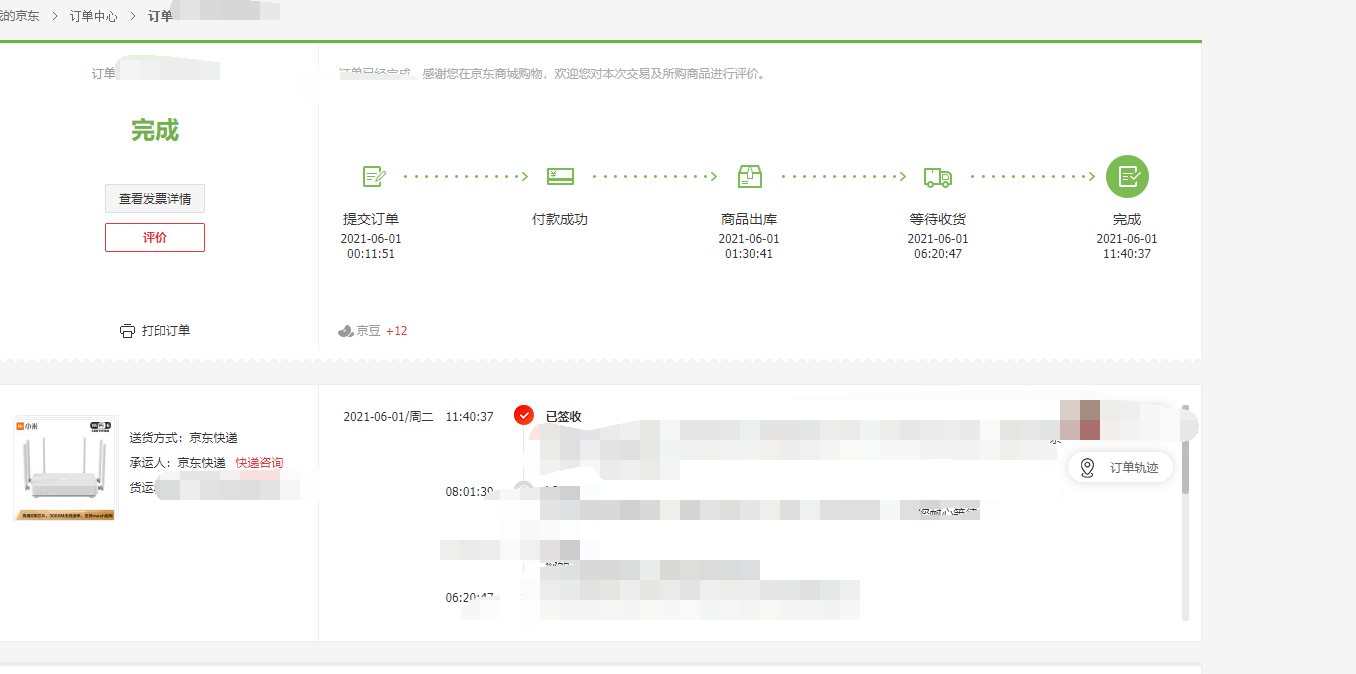
Task: Click the location pin in 订单轨迹
Action: [1087, 468]
